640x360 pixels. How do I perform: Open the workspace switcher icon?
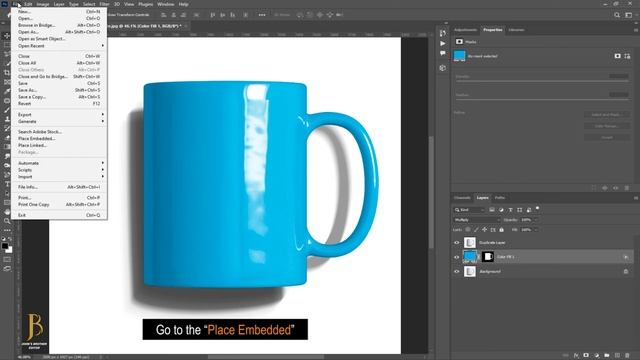[629, 15]
